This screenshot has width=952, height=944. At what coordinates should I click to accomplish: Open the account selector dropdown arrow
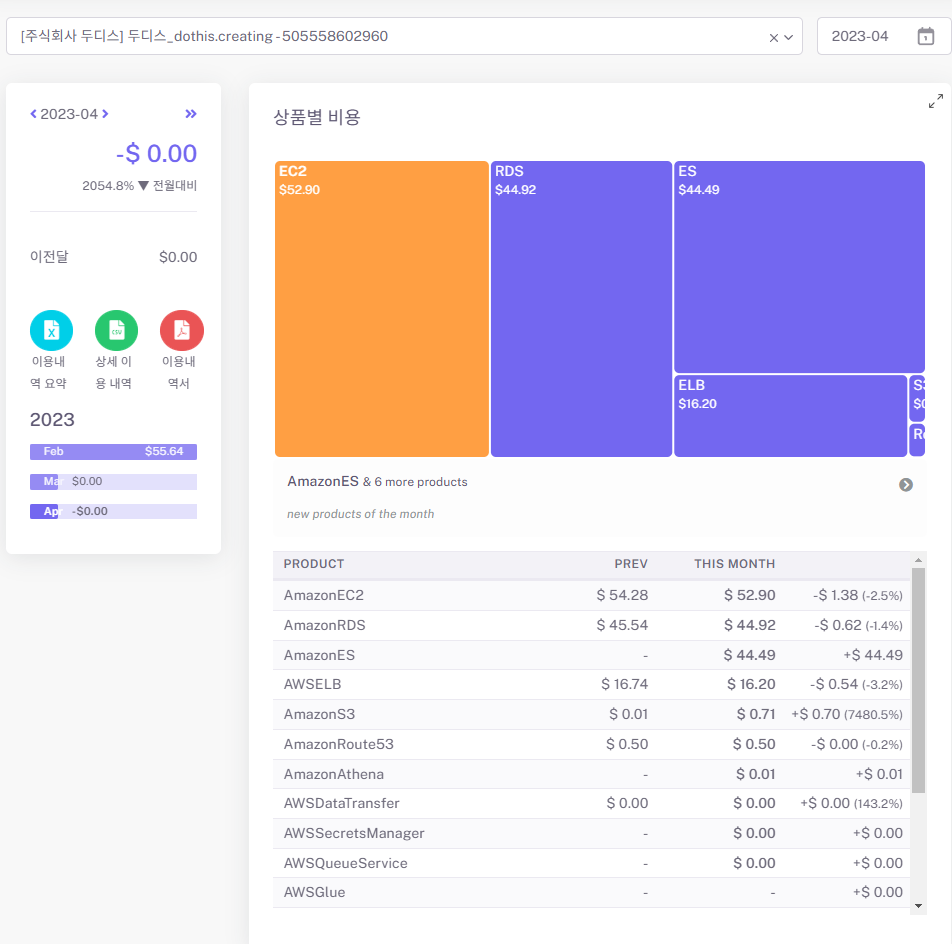point(789,38)
